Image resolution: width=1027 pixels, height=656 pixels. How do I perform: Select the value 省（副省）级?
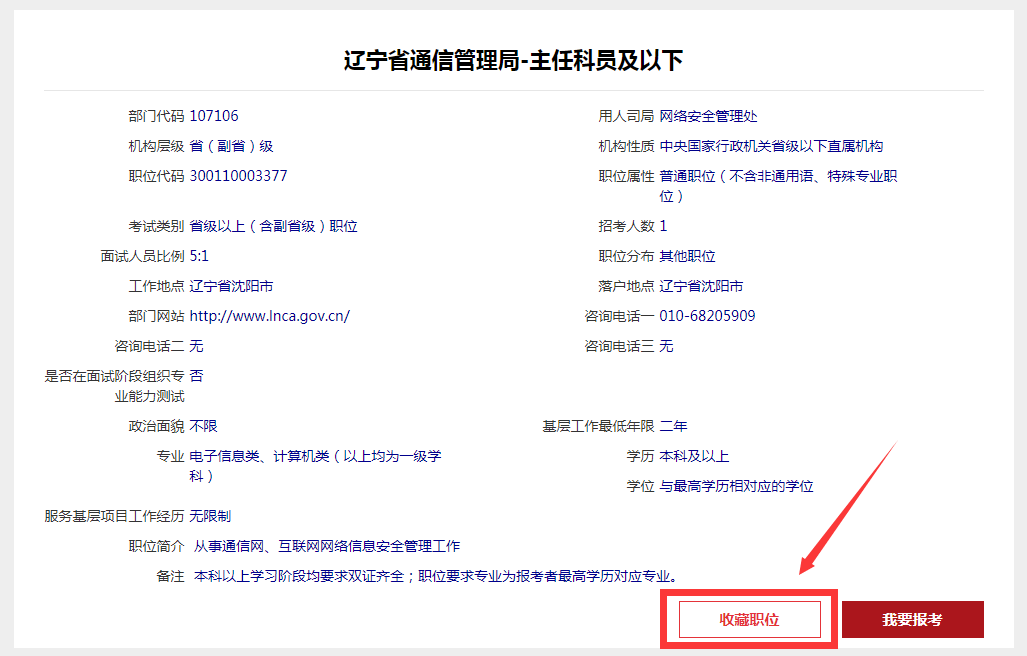coord(231,146)
